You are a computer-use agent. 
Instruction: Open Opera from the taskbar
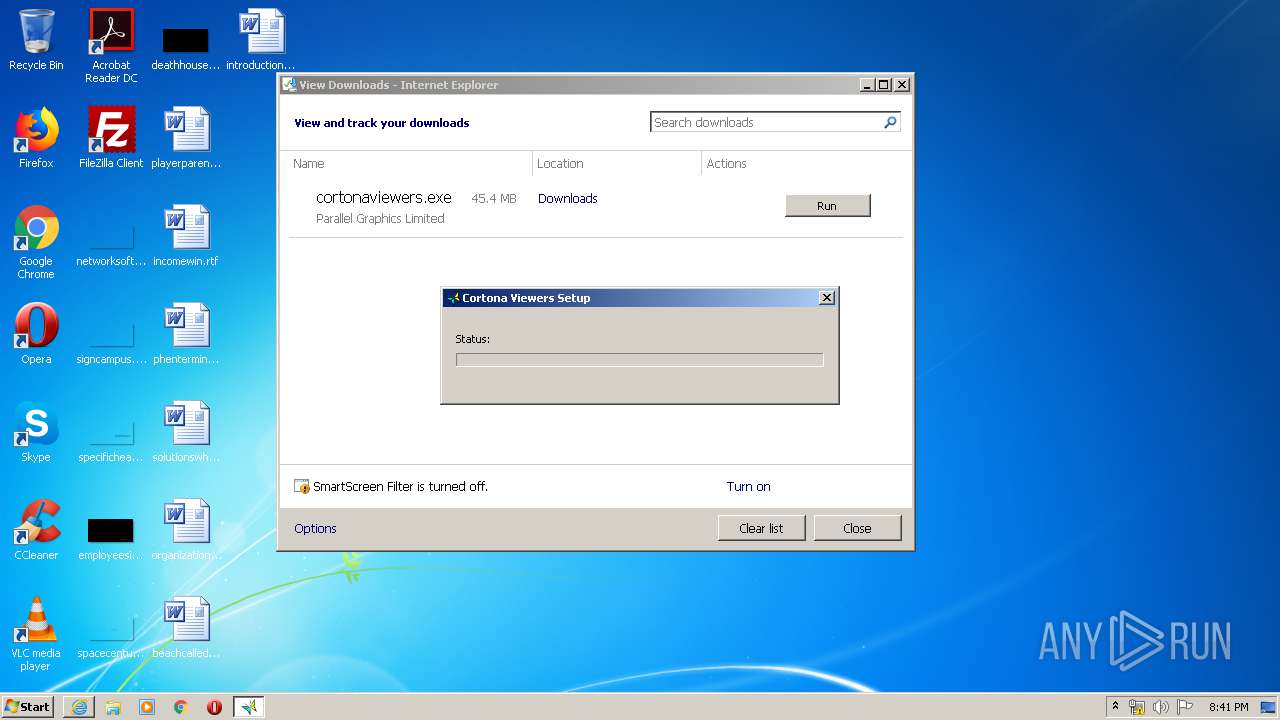pyautogui.click(x=214, y=707)
